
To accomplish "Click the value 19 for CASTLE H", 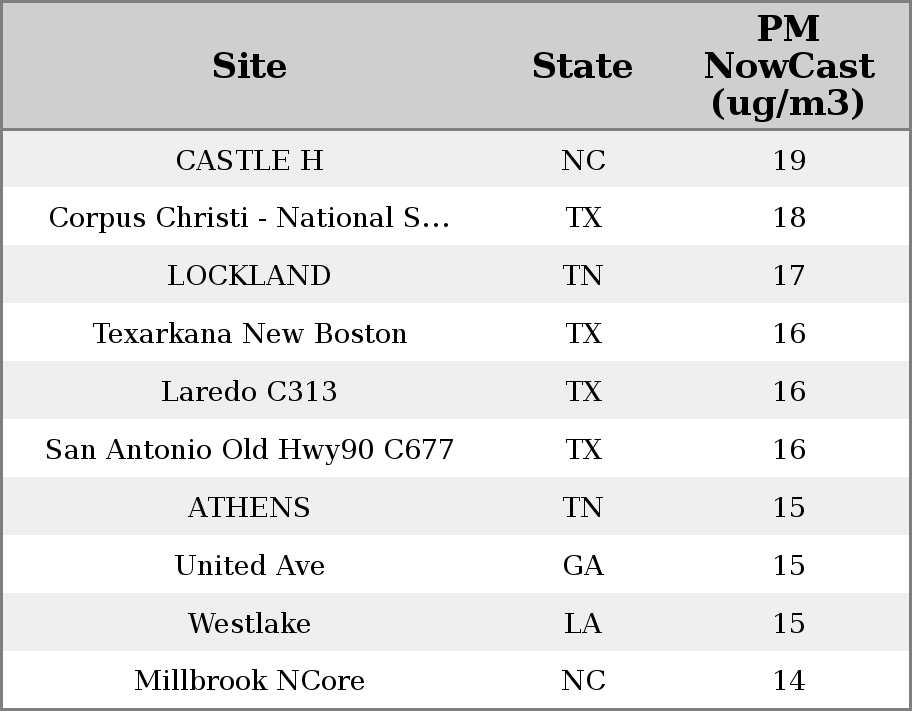I will [x=789, y=160].
